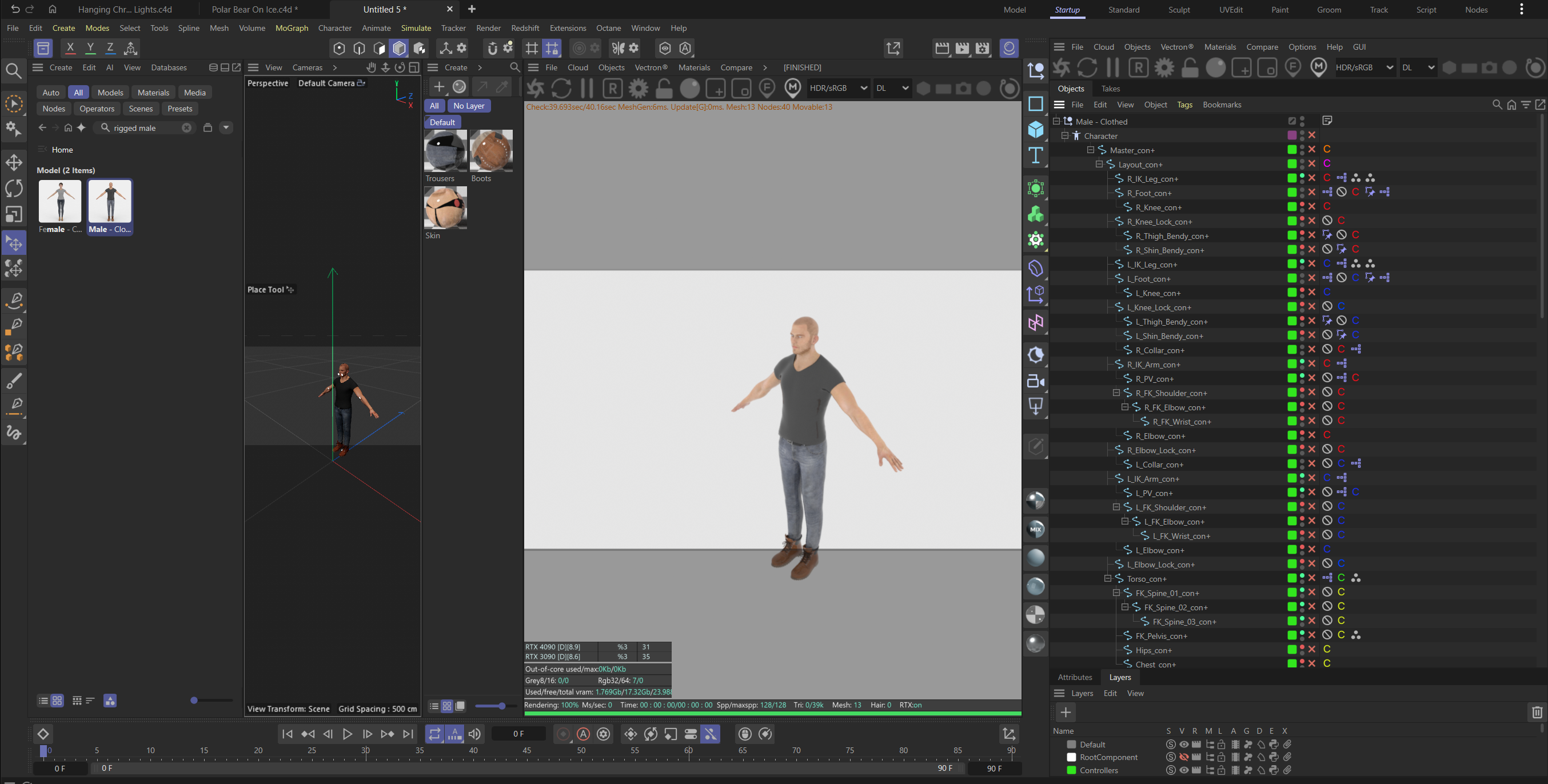Adjust material thumbnail size slider
This screenshot has width=1548, height=784.
coord(501,706)
